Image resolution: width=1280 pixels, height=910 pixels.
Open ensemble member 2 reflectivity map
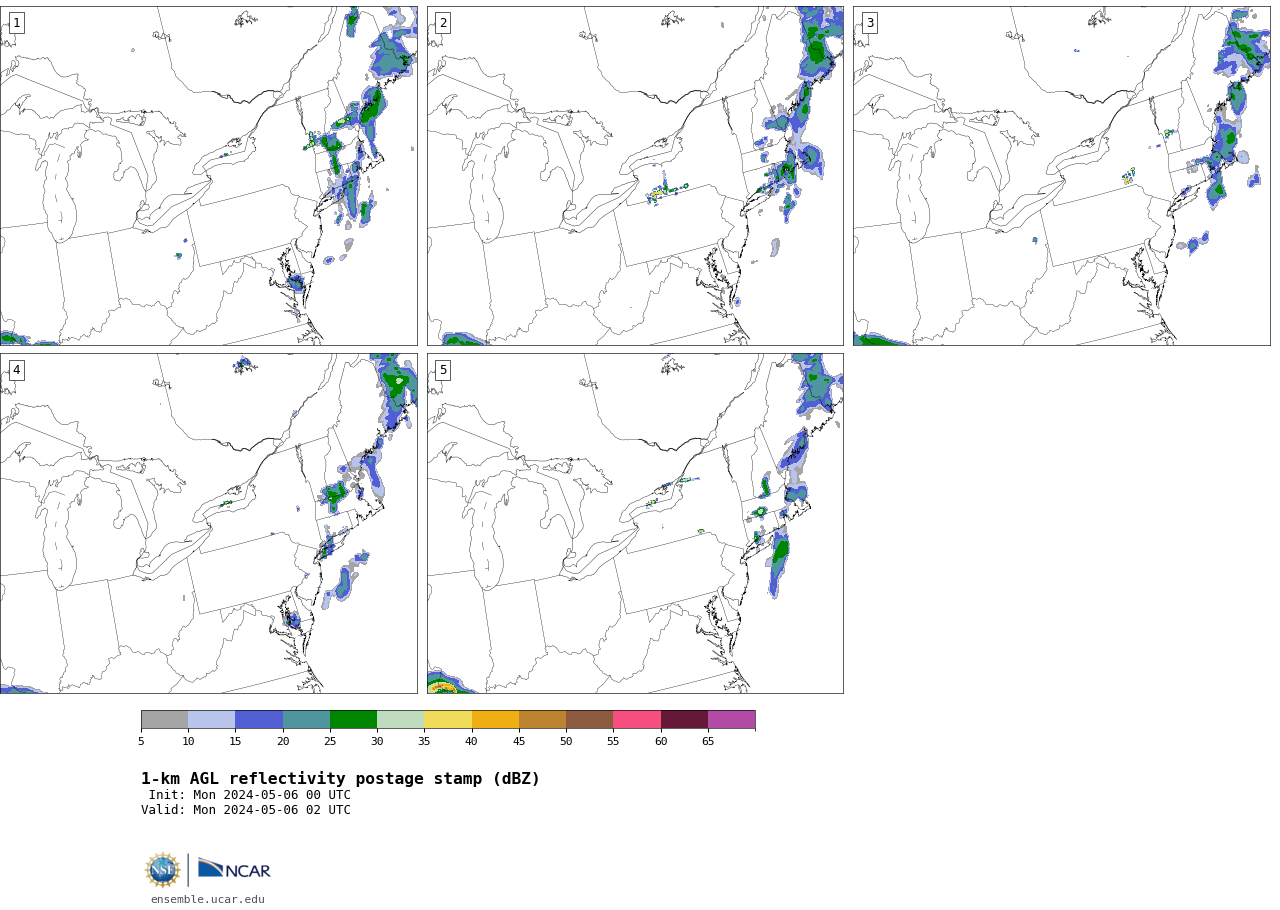635,176
